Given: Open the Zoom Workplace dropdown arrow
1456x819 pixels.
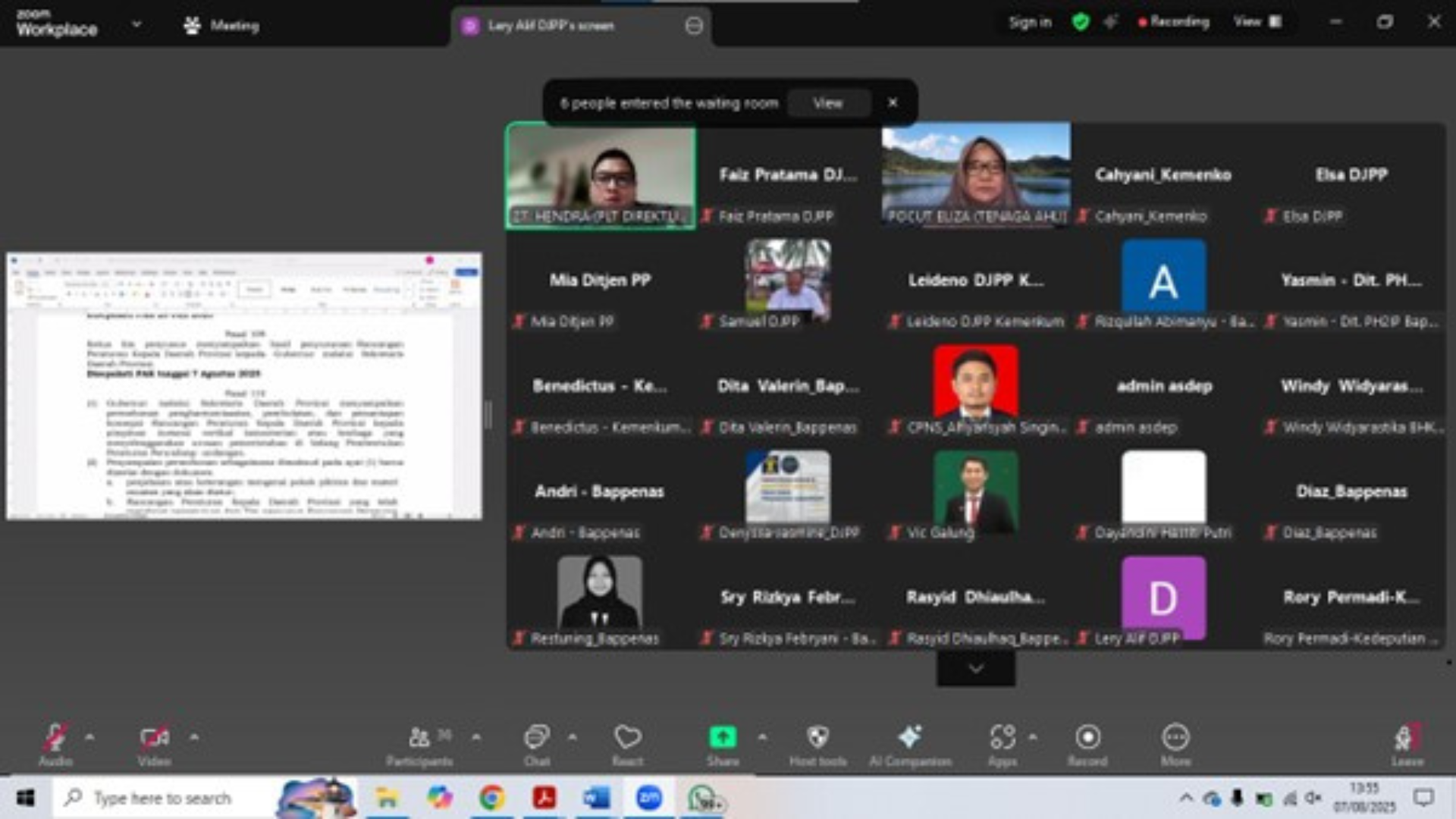Looking at the screenshot, I should pos(136,24).
